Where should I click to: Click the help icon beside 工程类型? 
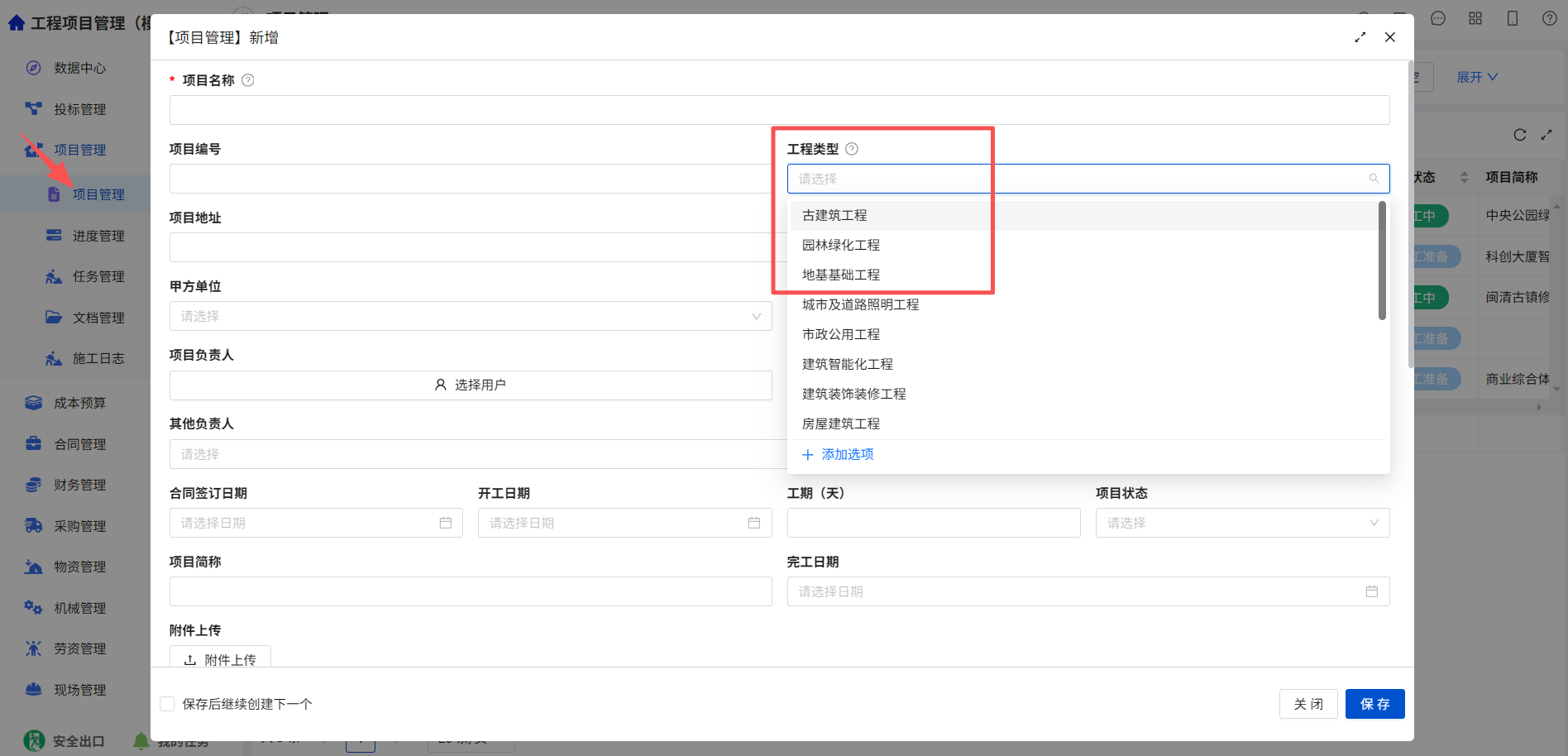click(852, 149)
